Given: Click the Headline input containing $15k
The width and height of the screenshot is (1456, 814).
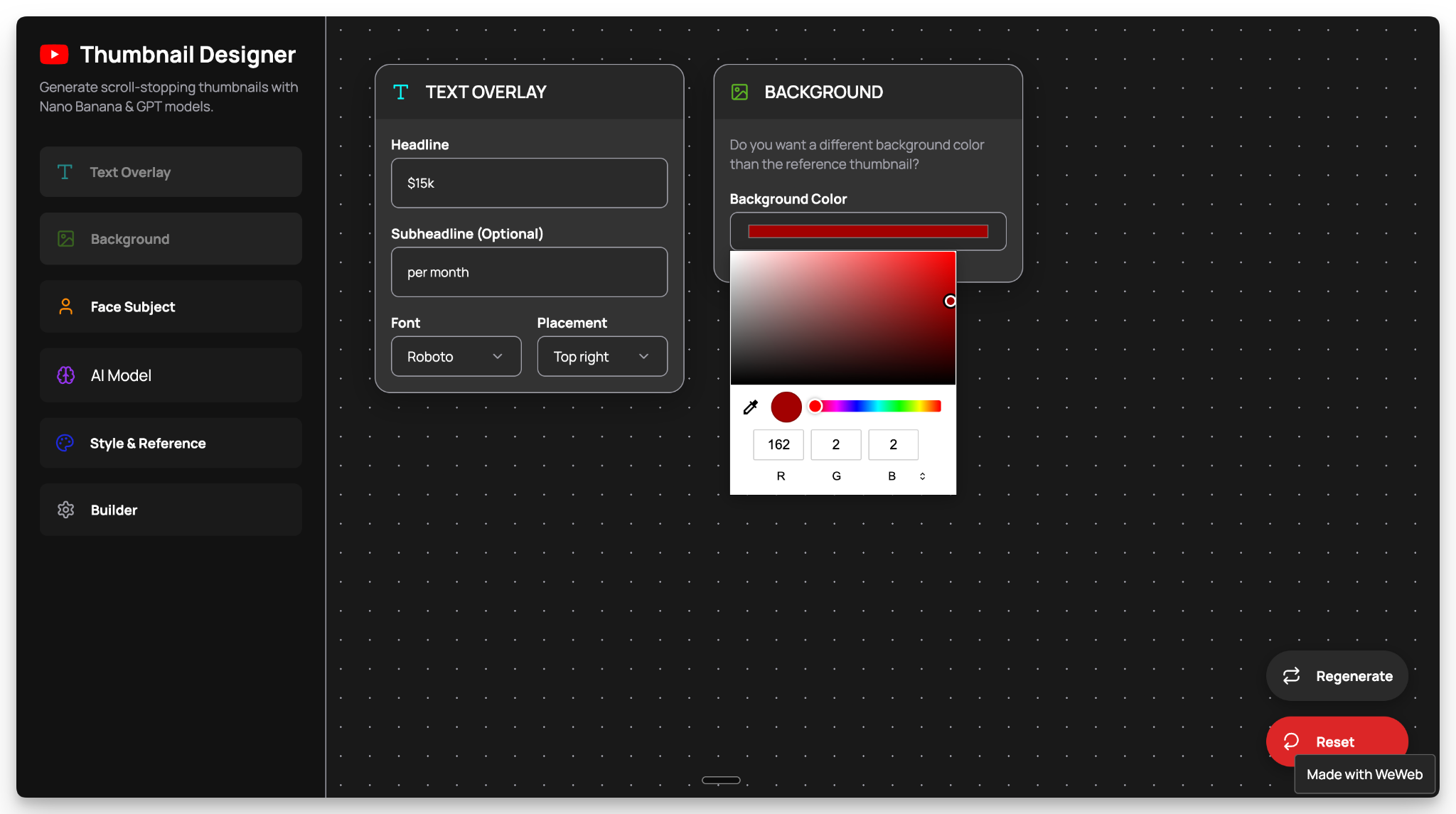Looking at the screenshot, I should (x=529, y=183).
